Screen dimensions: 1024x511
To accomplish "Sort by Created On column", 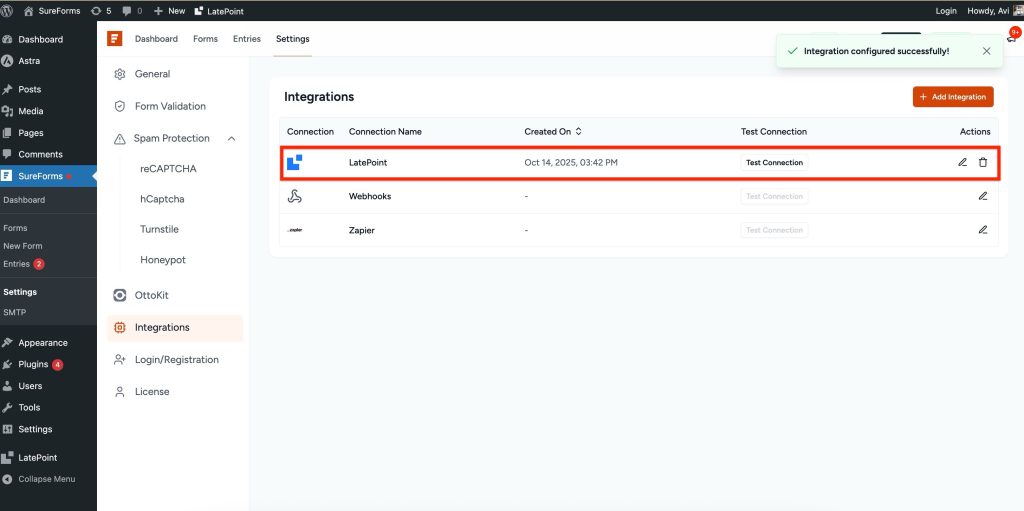I will tap(552, 131).
